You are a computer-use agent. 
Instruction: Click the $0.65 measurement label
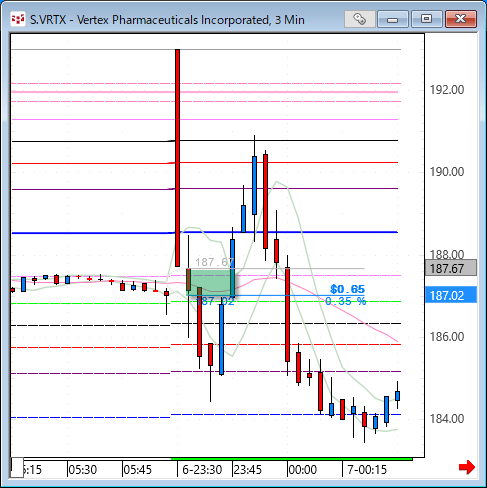pos(347,289)
